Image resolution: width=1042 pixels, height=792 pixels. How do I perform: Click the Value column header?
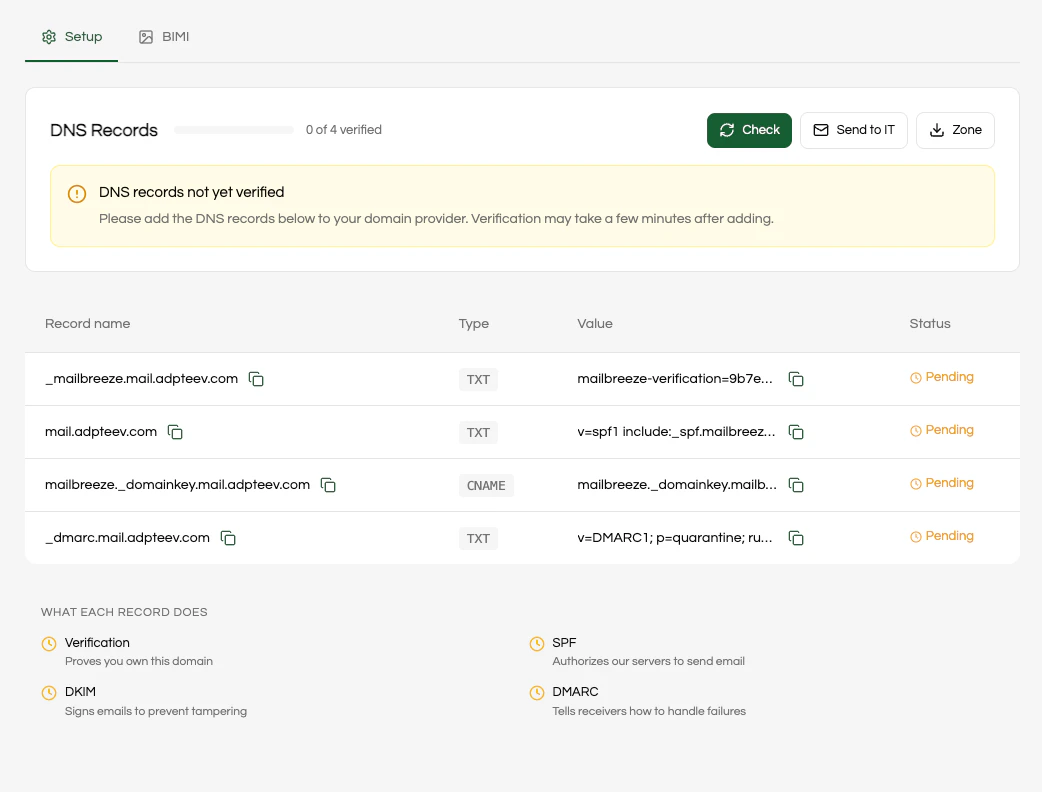pyautogui.click(x=595, y=324)
